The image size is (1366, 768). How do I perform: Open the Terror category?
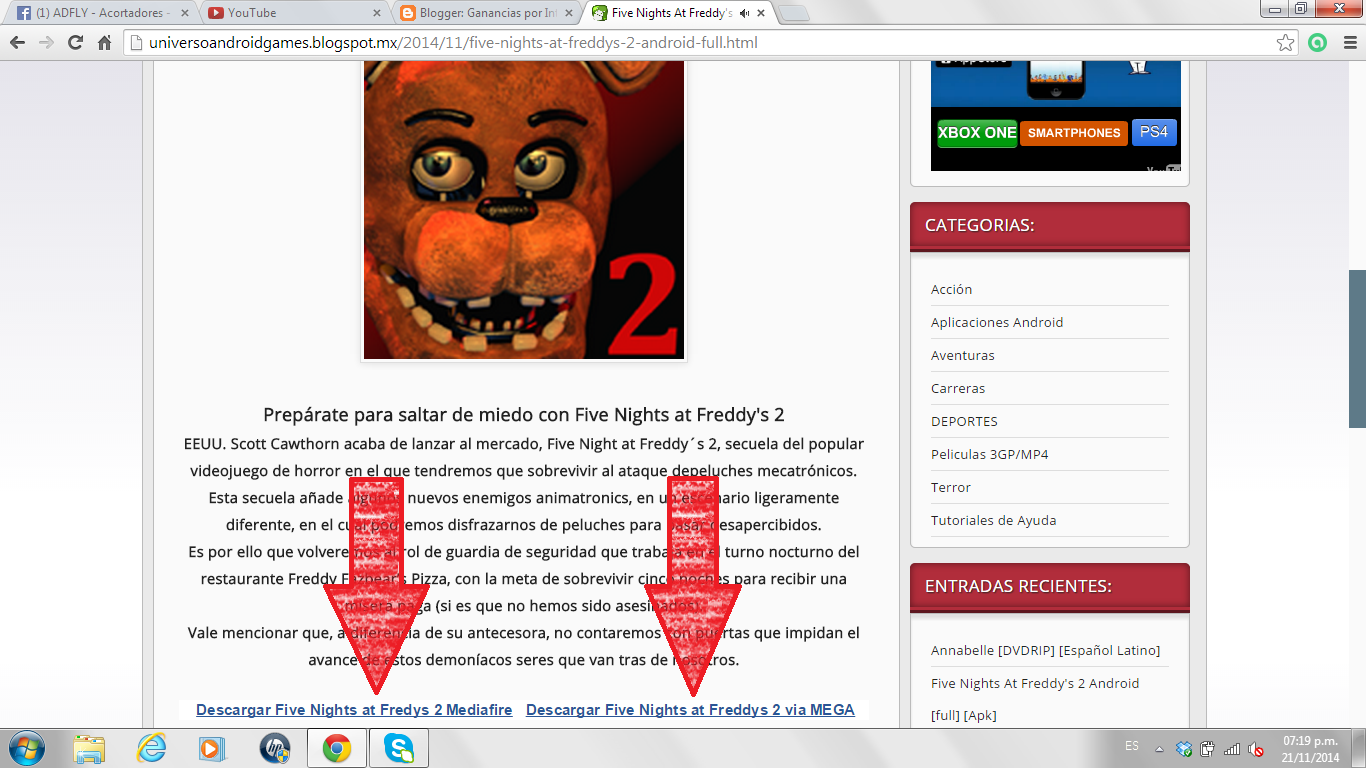[951, 487]
